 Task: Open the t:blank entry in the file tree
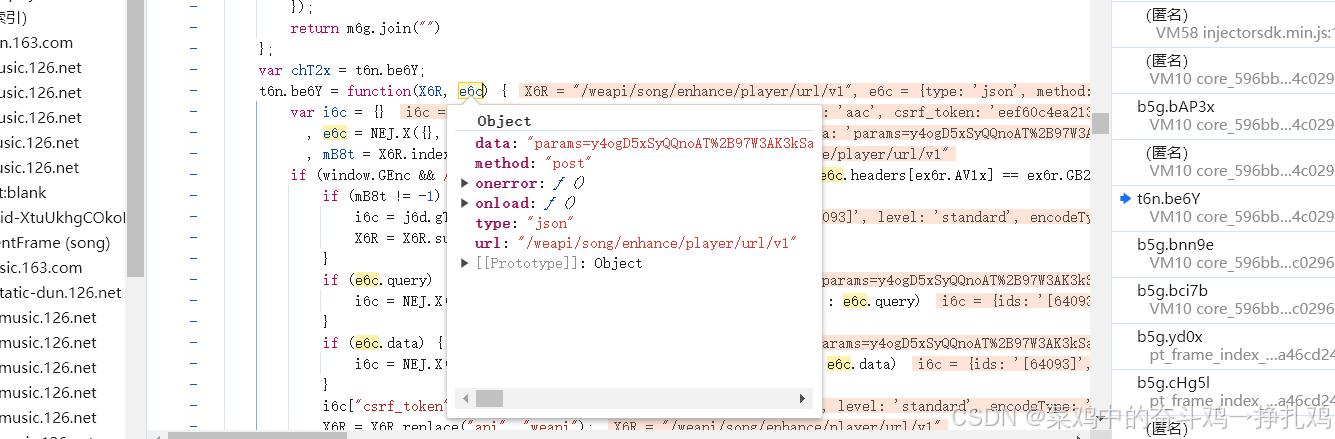pyautogui.click(x=23, y=192)
